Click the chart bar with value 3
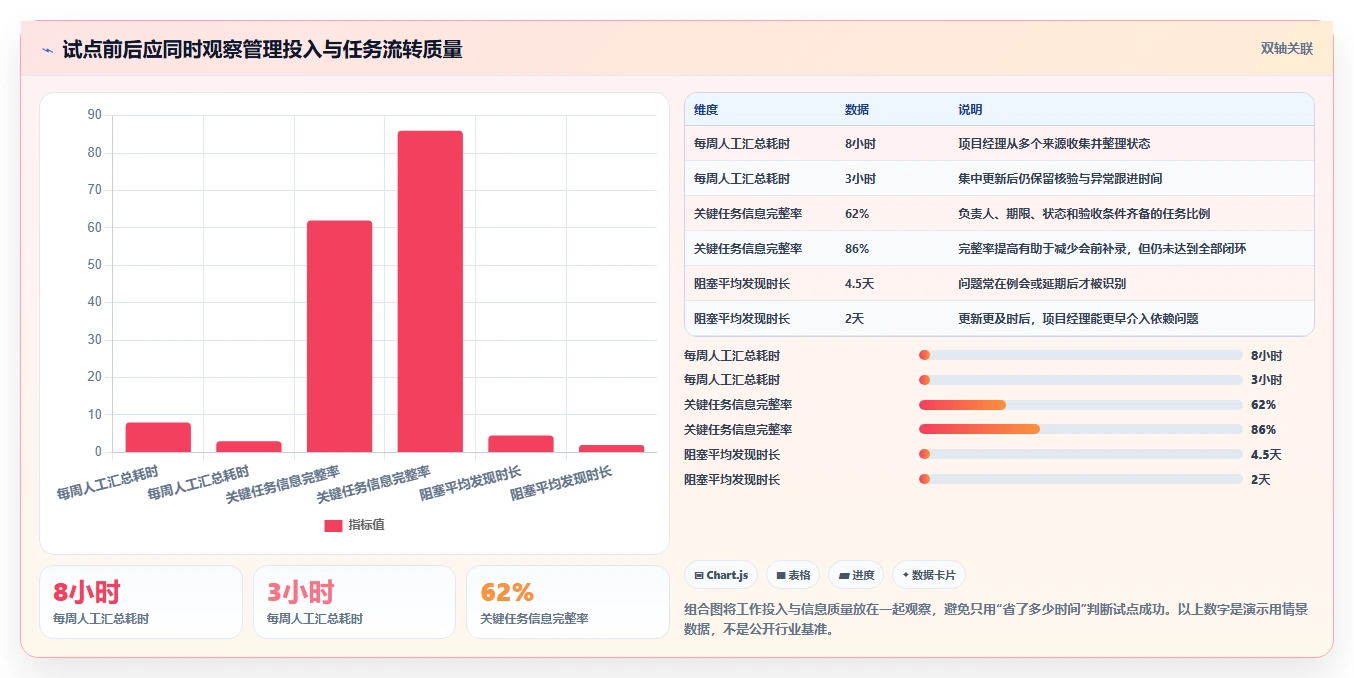This screenshot has height=678, width=1354. [249, 446]
